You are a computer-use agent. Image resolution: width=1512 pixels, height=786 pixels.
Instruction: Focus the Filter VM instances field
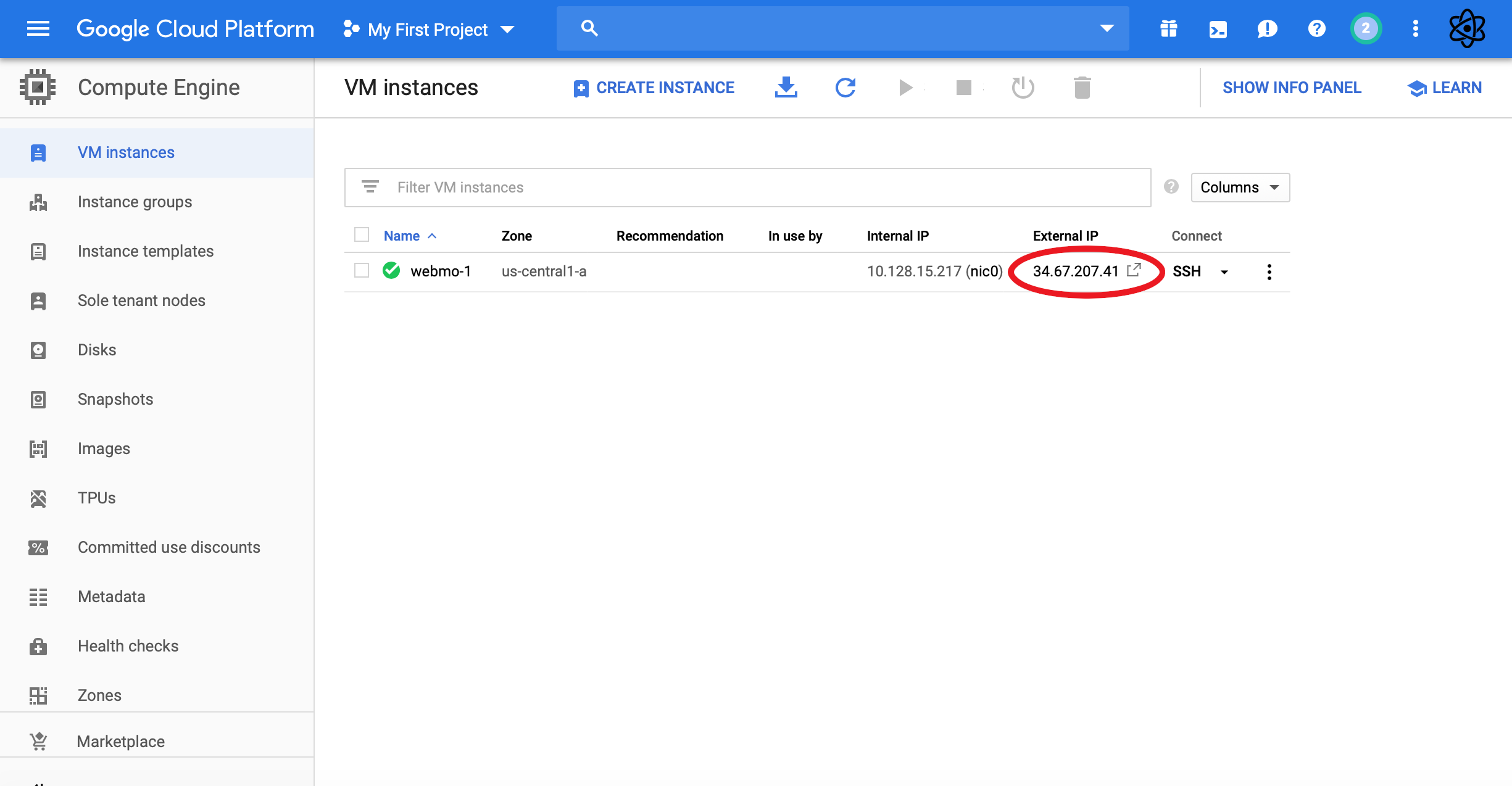tap(747, 187)
